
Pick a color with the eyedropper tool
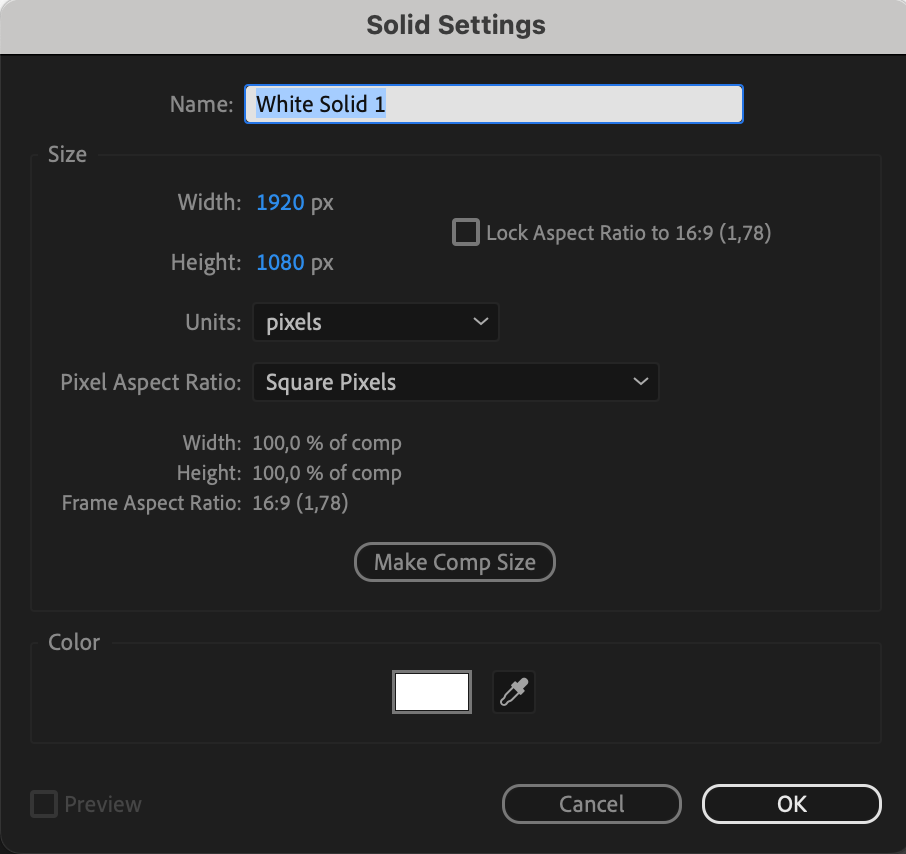514,692
